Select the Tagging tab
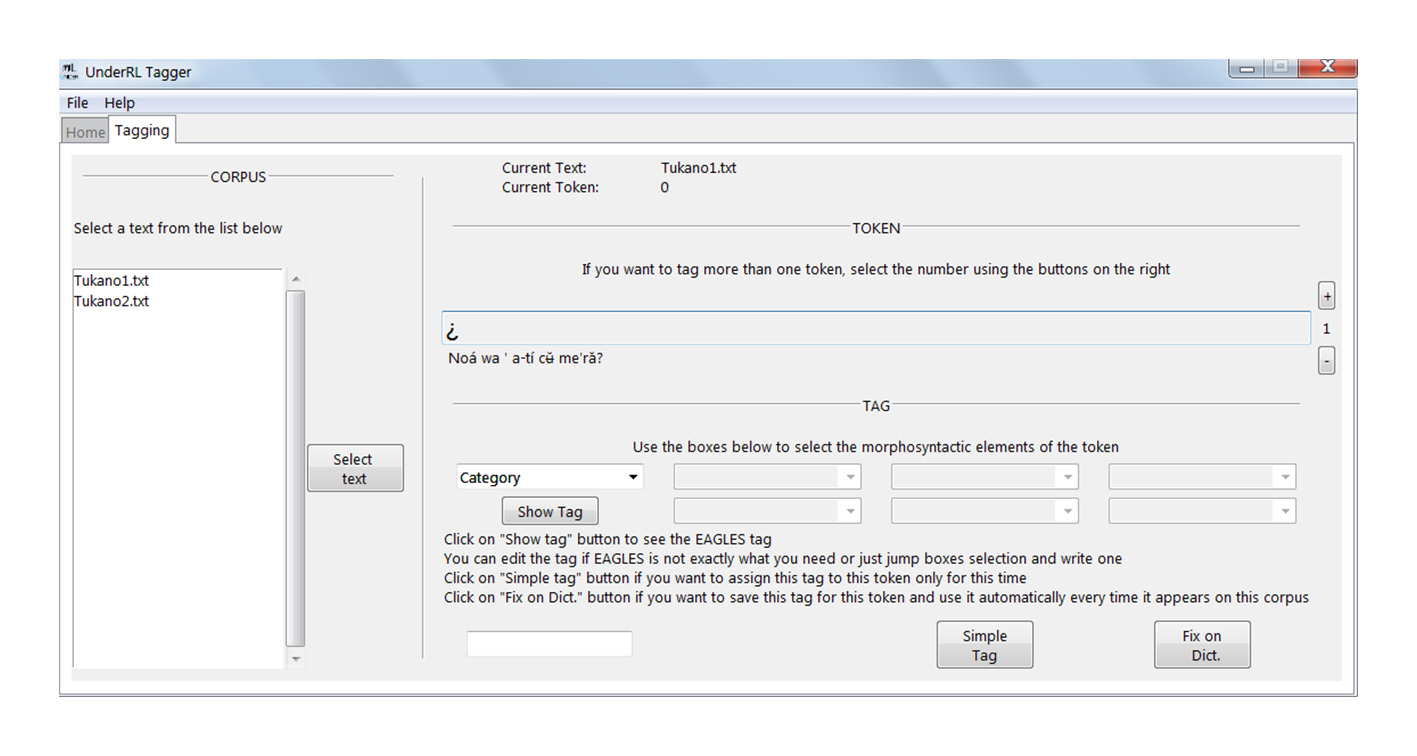1417x756 pixels. (142, 131)
